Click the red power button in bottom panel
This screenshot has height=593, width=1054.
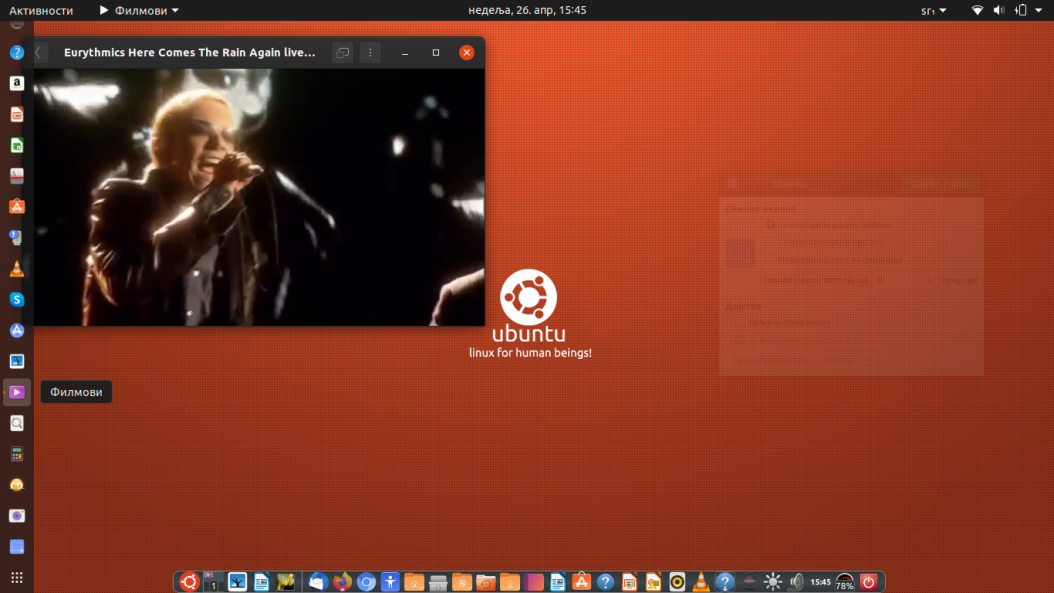868,582
